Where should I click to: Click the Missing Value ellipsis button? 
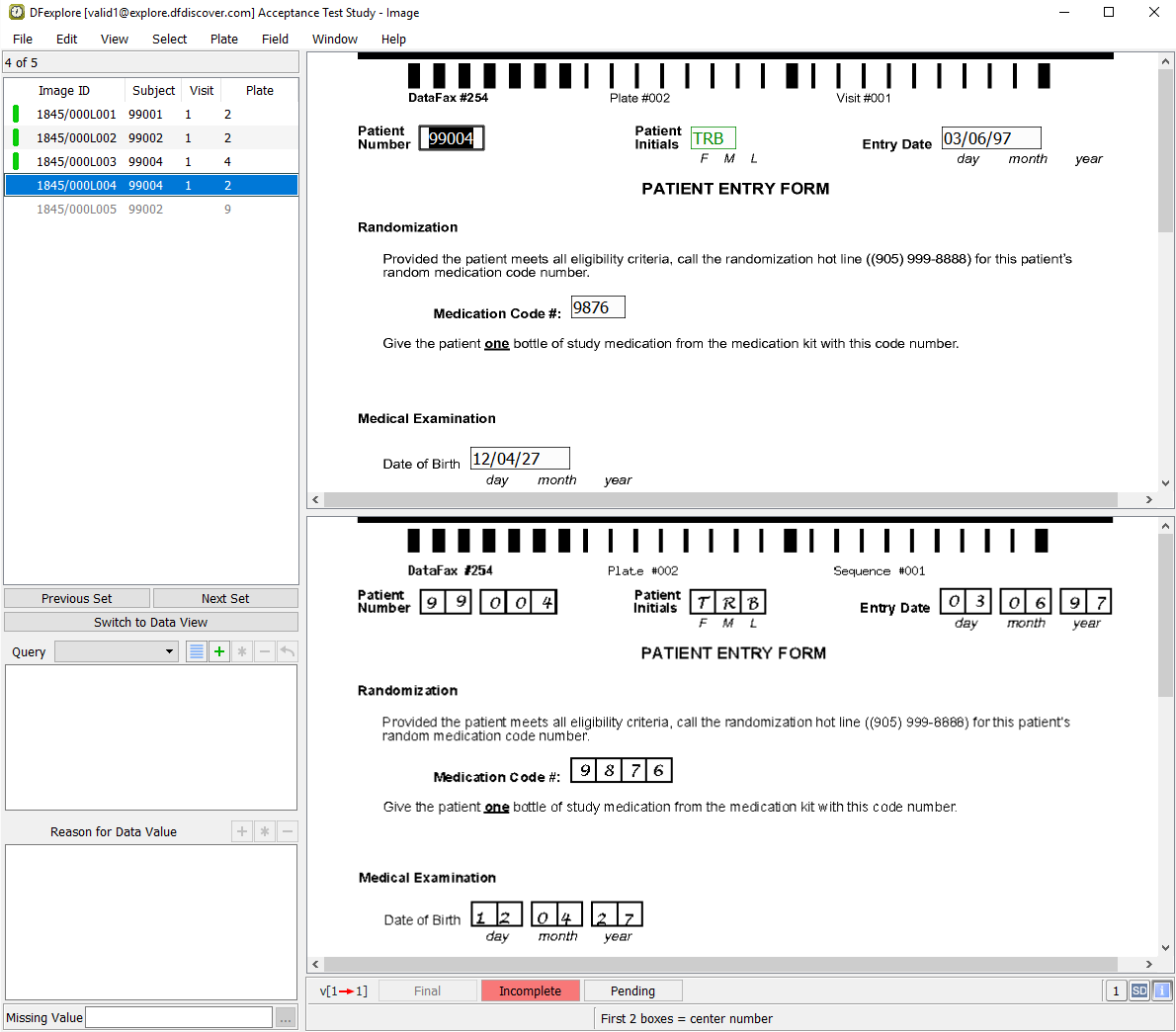[x=286, y=1018]
